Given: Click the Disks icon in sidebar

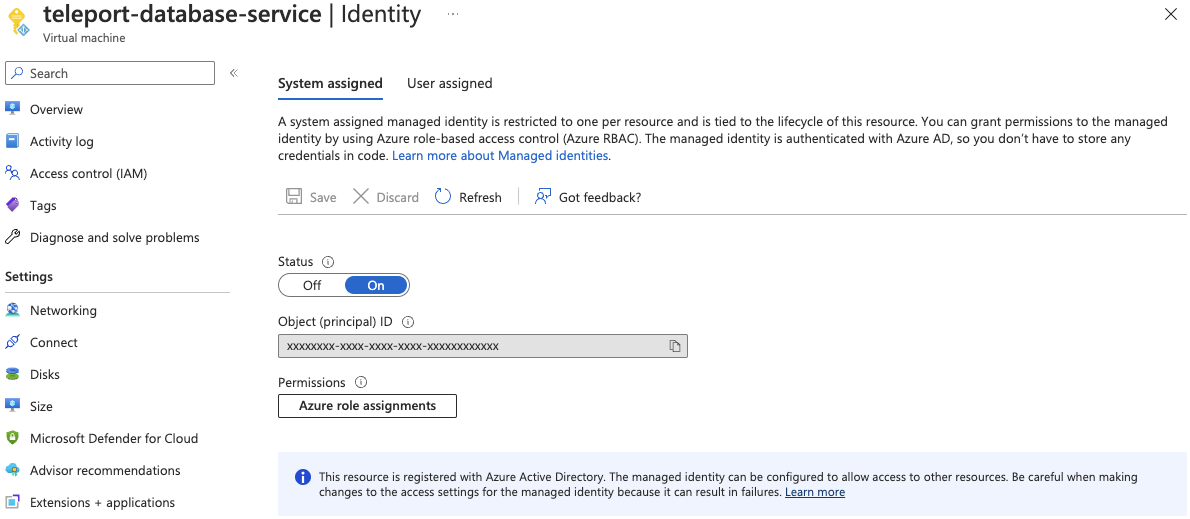Looking at the screenshot, I should coord(13,374).
